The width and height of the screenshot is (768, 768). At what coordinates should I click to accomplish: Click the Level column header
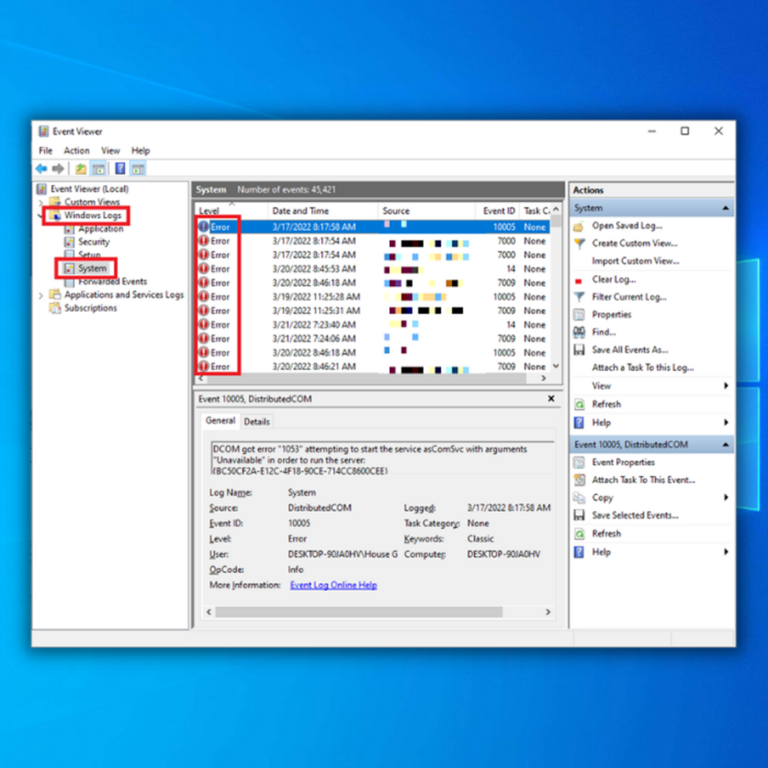click(231, 211)
